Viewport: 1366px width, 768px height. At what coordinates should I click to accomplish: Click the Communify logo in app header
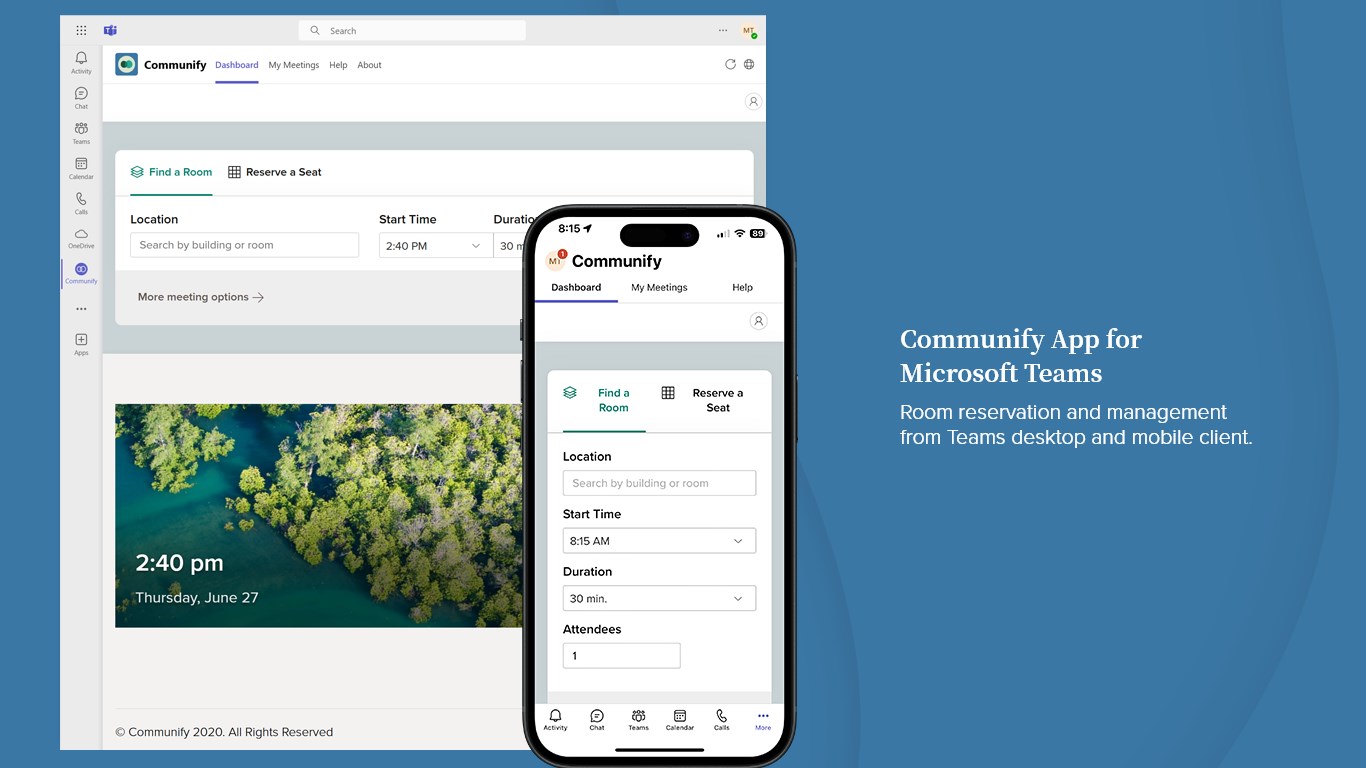pyautogui.click(x=126, y=64)
